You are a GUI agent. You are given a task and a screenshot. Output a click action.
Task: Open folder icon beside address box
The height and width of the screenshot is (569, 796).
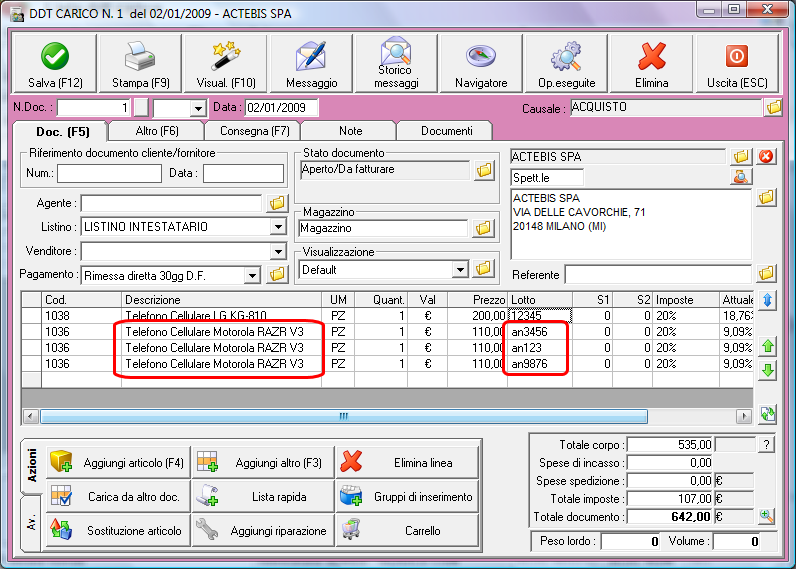767,197
